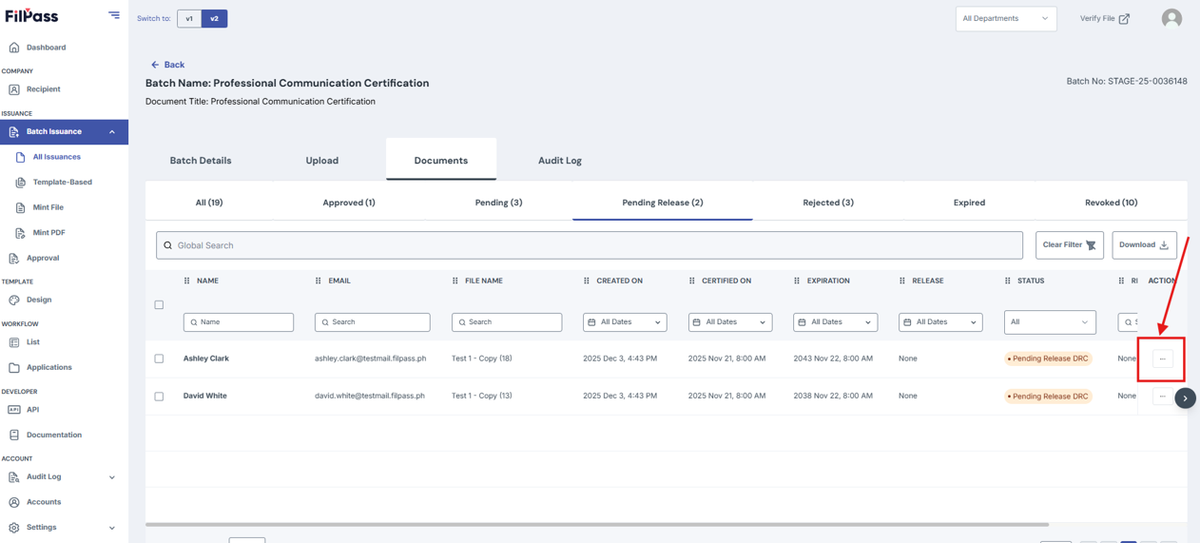1200x543 pixels.
Task: Open Dashboard via home icon
Action: pos(14,47)
